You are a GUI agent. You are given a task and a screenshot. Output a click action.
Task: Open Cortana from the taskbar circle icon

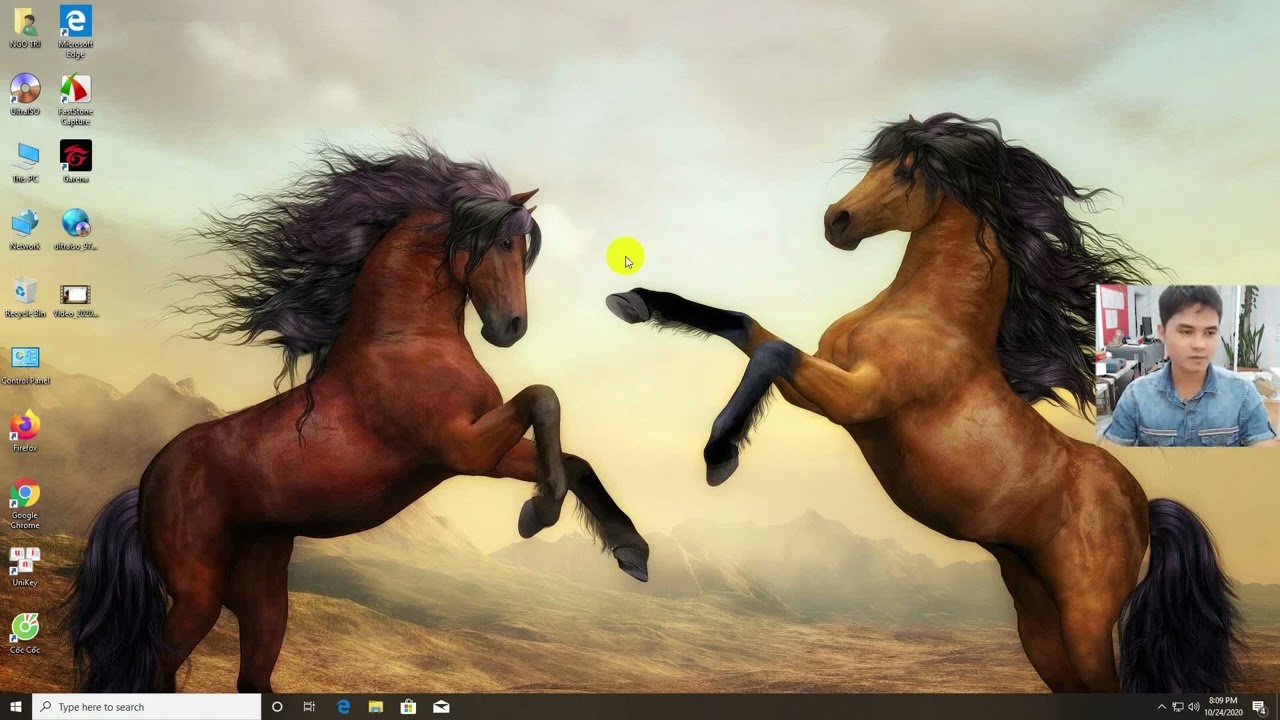coord(277,707)
